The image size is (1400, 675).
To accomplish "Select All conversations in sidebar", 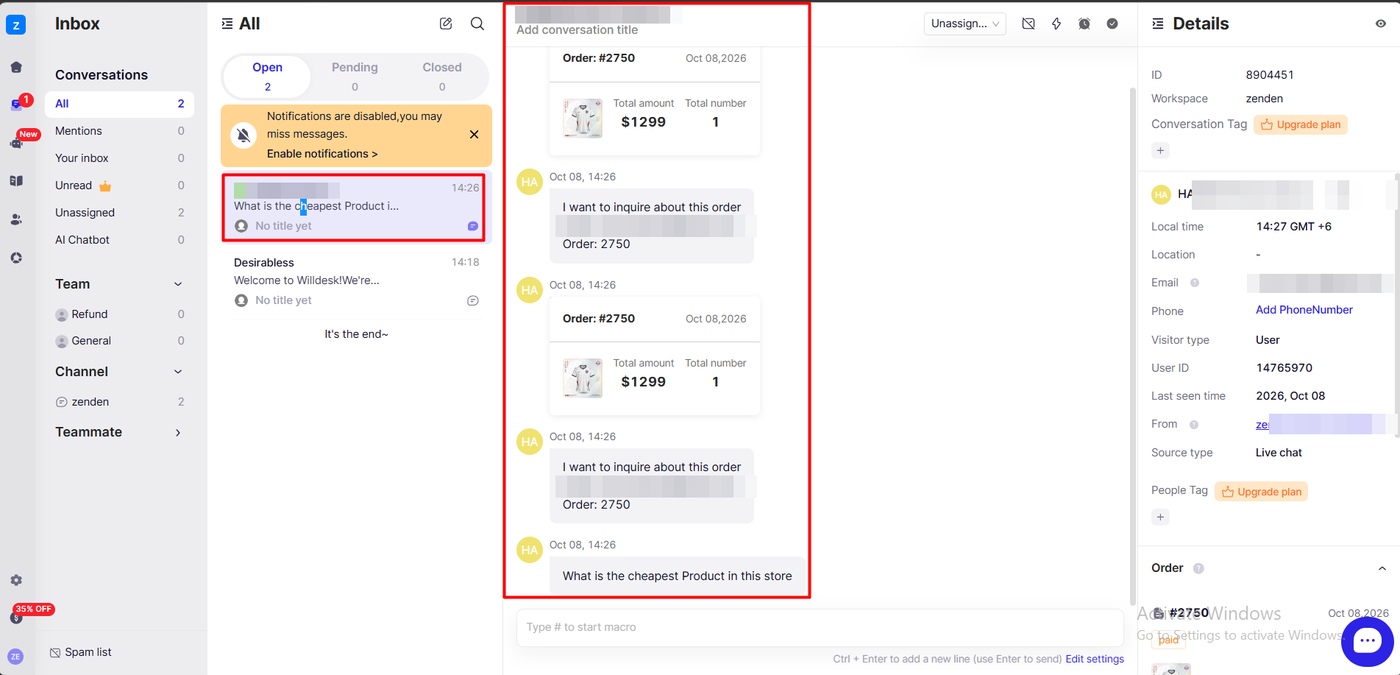I will click(120, 104).
